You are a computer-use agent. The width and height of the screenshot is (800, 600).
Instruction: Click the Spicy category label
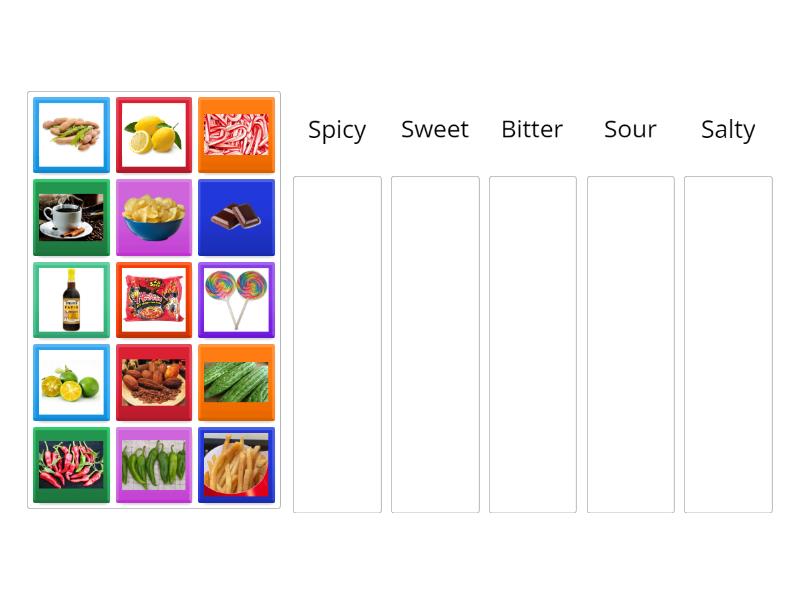(x=337, y=129)
